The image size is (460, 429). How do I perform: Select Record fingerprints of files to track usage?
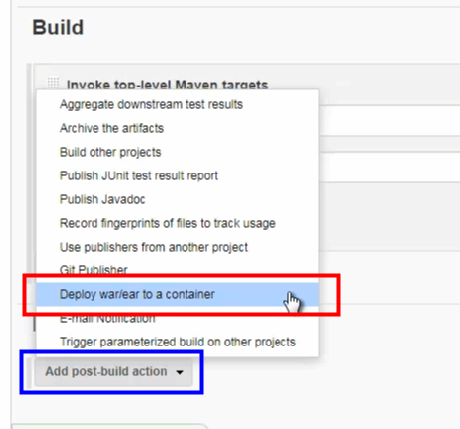(168, 223)
